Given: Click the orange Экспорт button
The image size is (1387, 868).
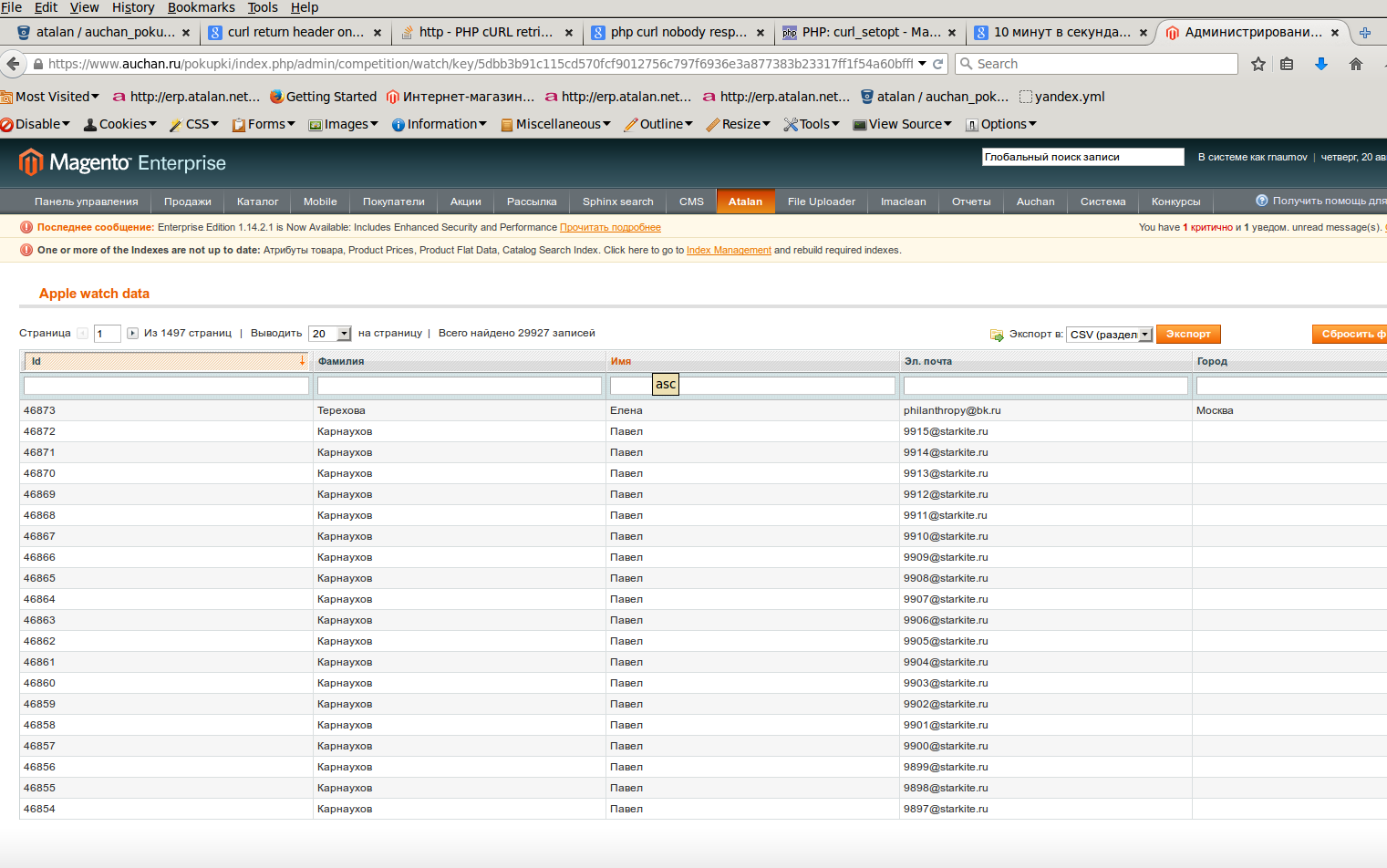Looking at the screenshot, I should [1188, 334].
